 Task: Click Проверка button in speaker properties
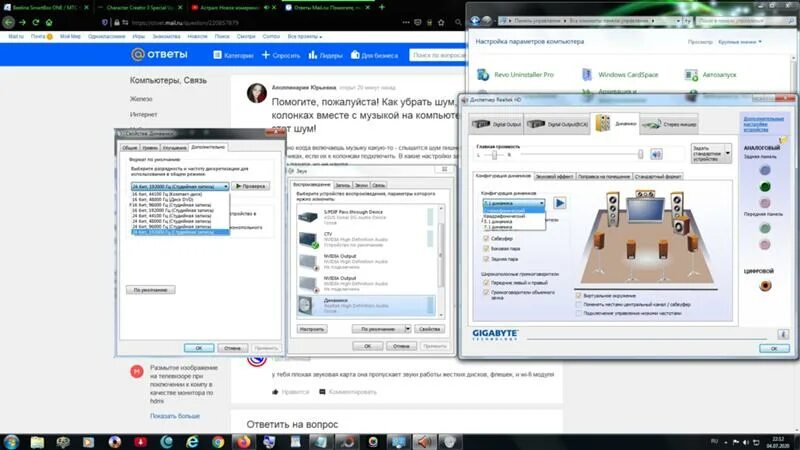click(250, 186)
